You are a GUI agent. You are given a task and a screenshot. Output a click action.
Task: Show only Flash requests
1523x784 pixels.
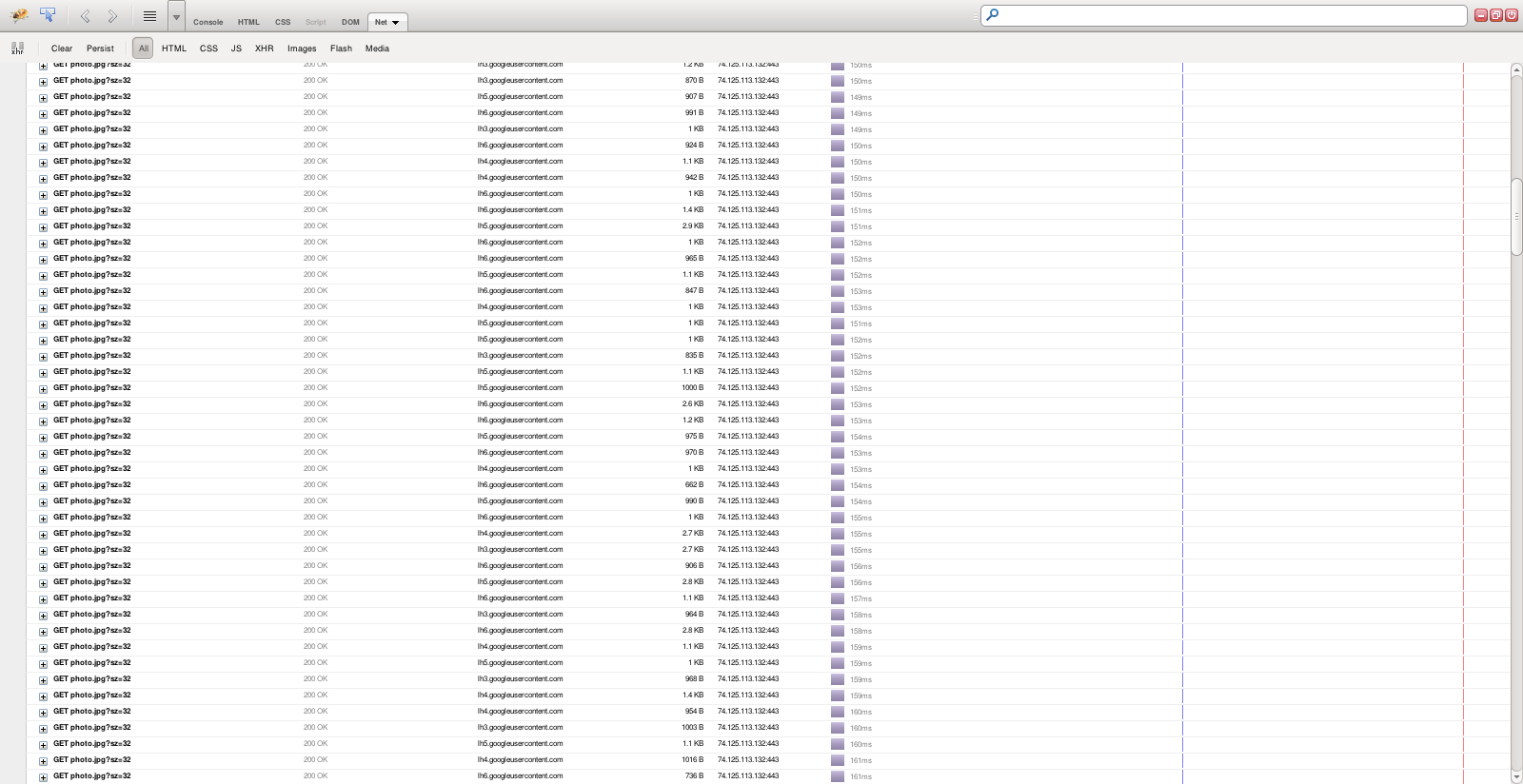[x=341, y=49]
